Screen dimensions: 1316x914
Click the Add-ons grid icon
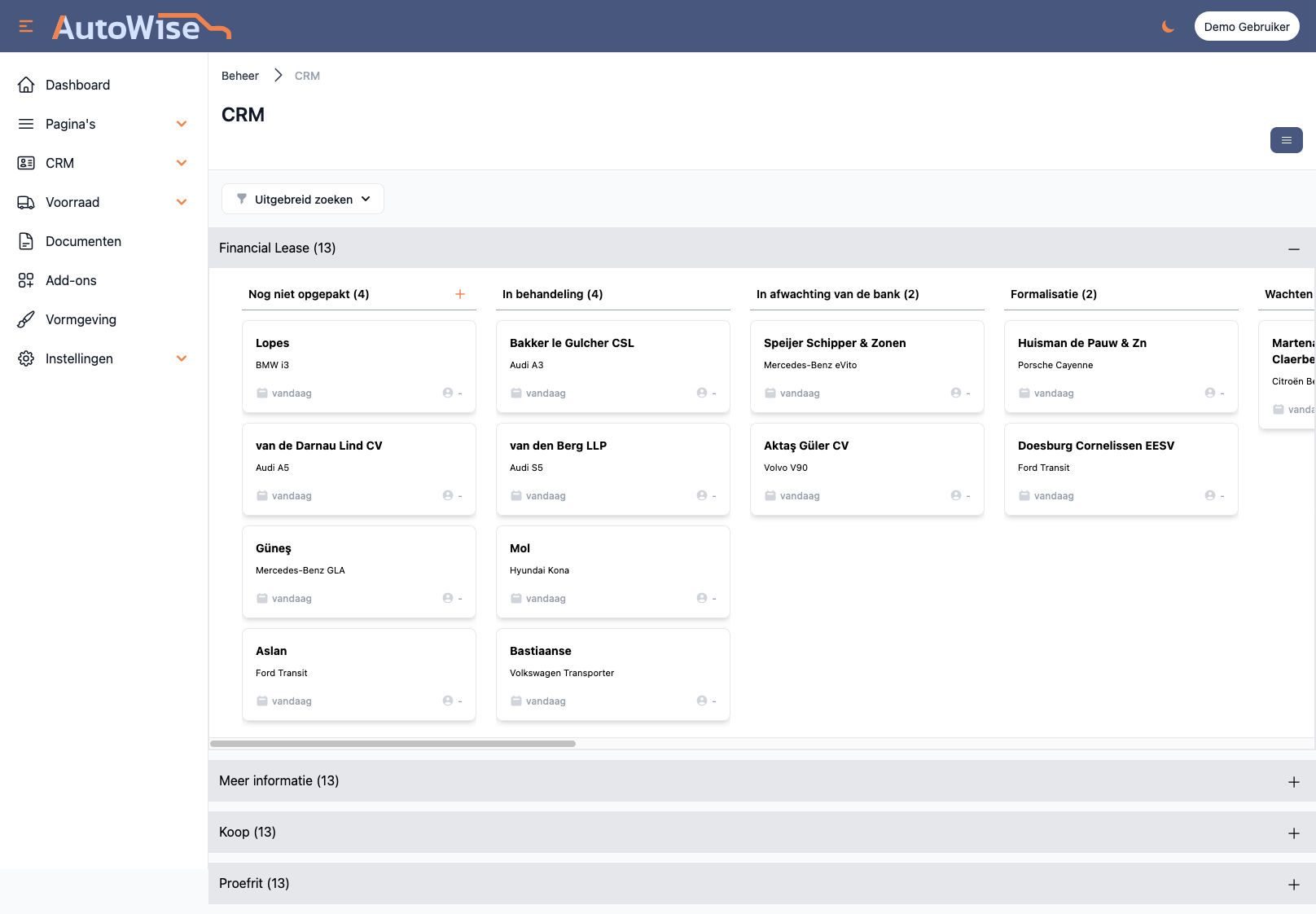26,280
